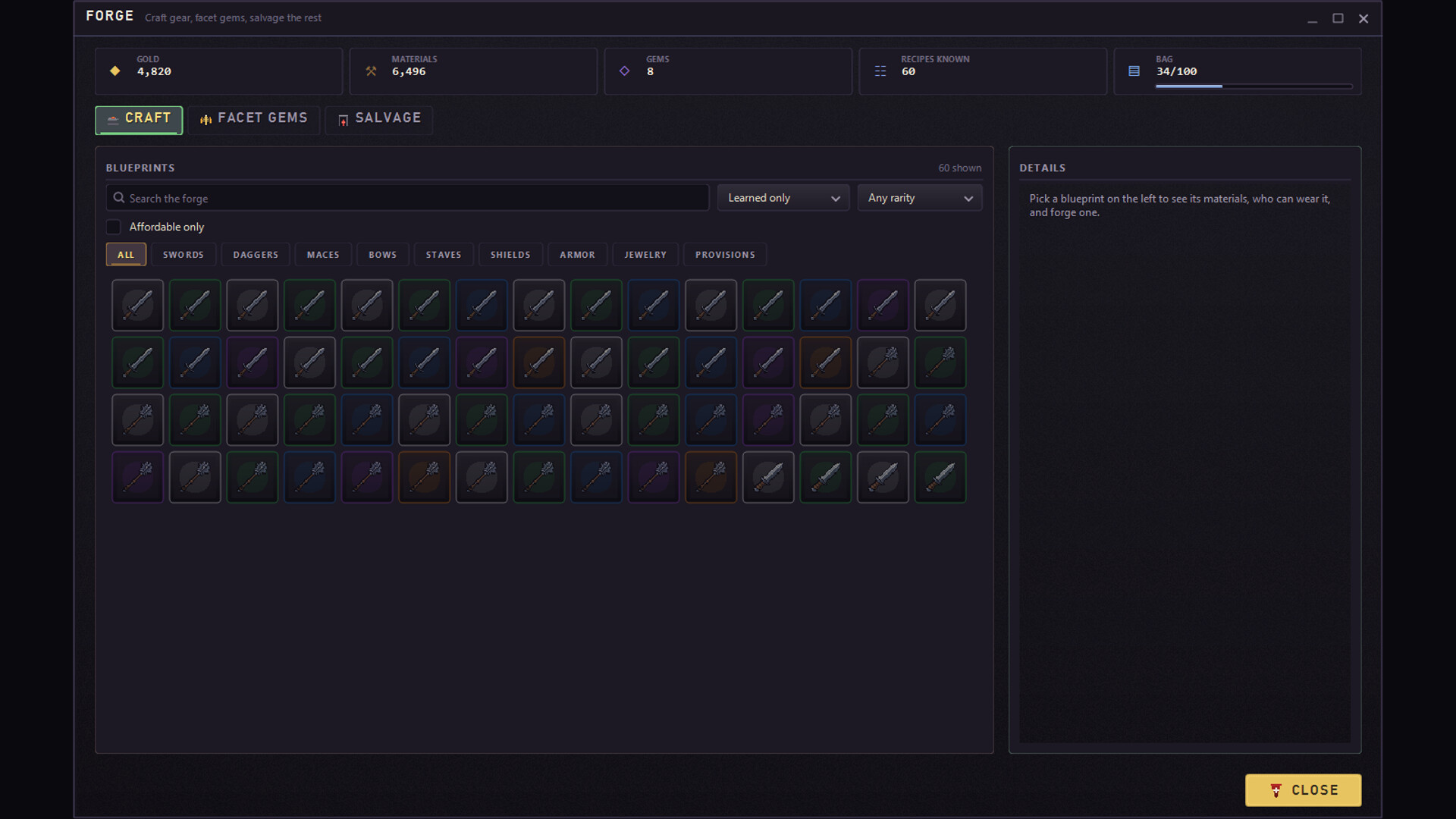
Task: Click the bag capacity progress bar
Action: click(1254, 86)
